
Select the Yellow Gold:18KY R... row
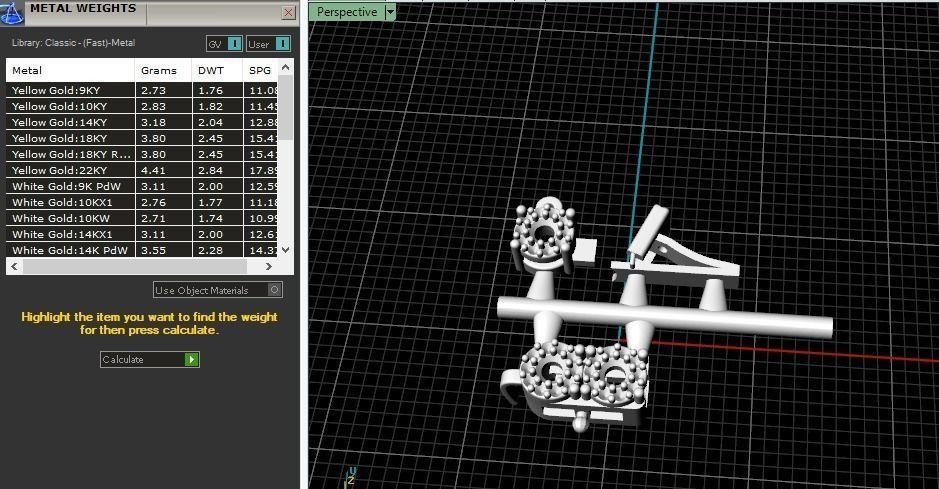142,154
